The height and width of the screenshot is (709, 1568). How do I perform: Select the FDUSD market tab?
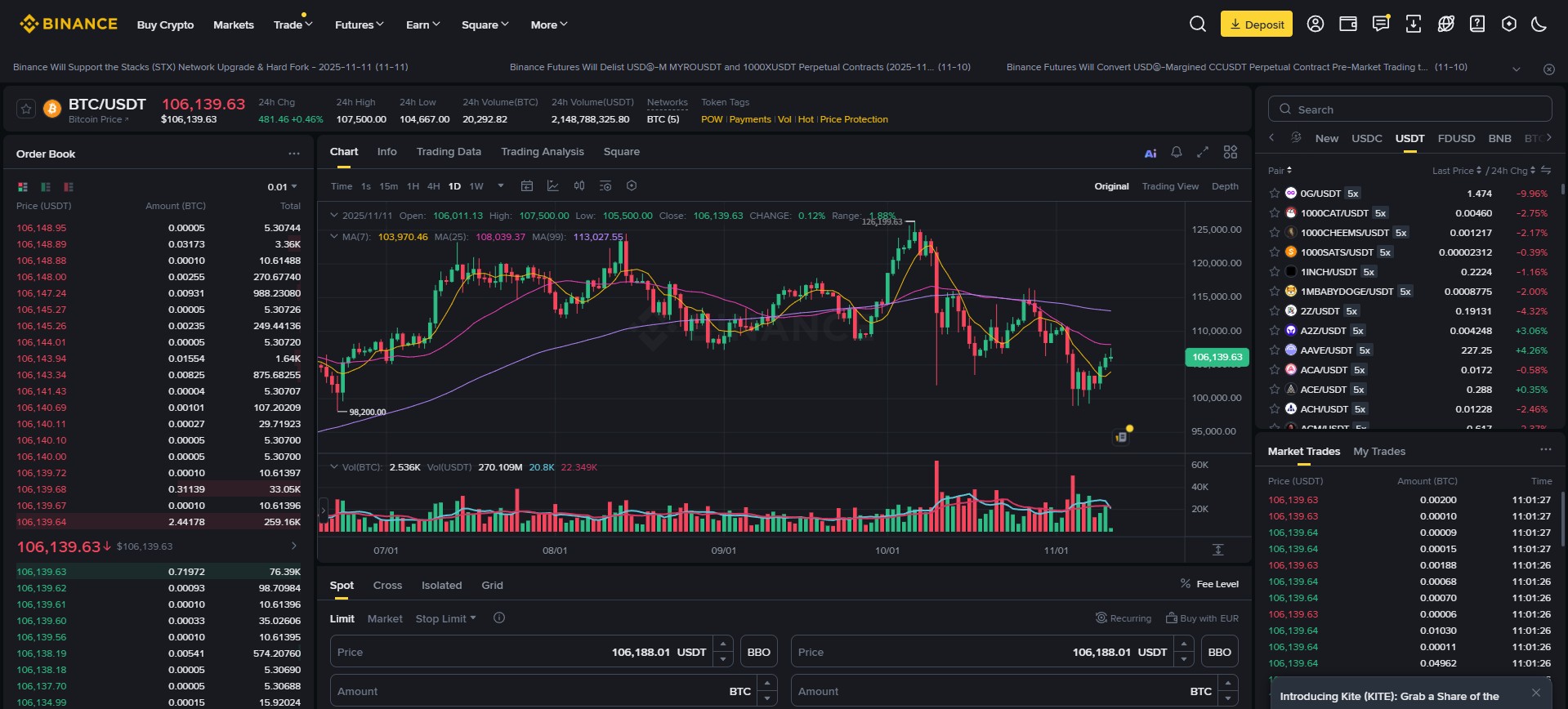pyautogui.click(x=1456, y=138)
